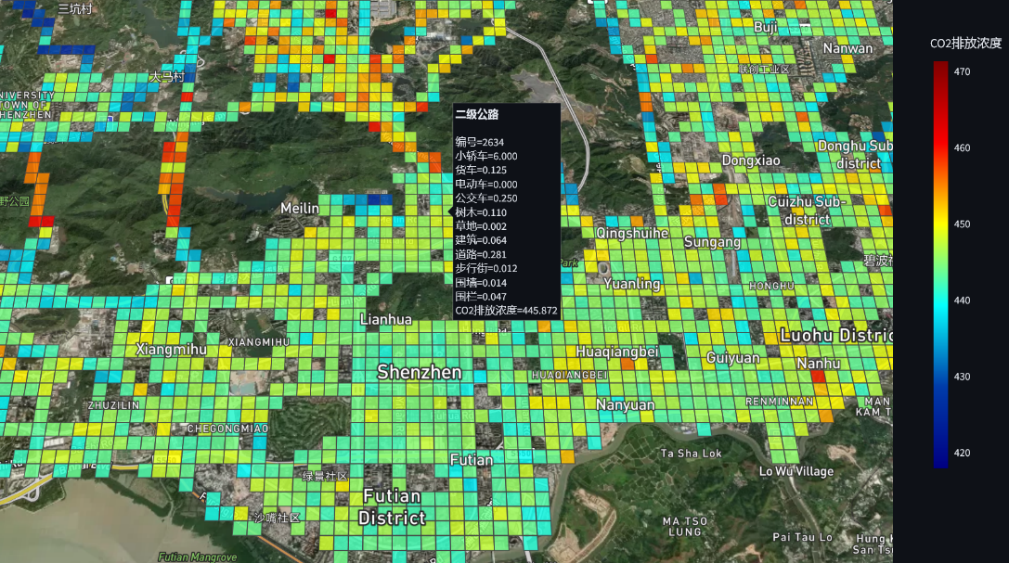Click the Meilin place label
1009x563 pixels.
click(x=299, y=207)
